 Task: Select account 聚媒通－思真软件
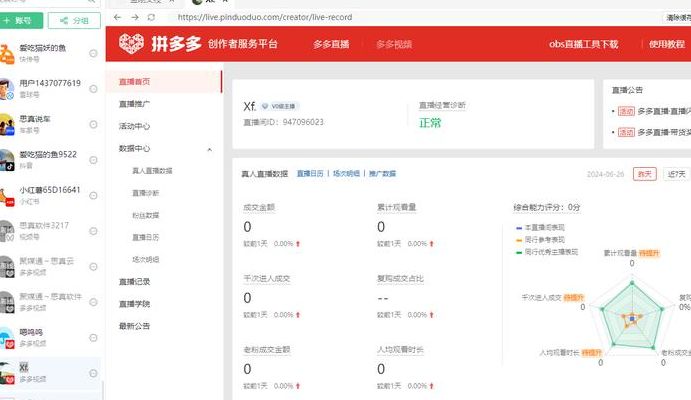[50, 302]
